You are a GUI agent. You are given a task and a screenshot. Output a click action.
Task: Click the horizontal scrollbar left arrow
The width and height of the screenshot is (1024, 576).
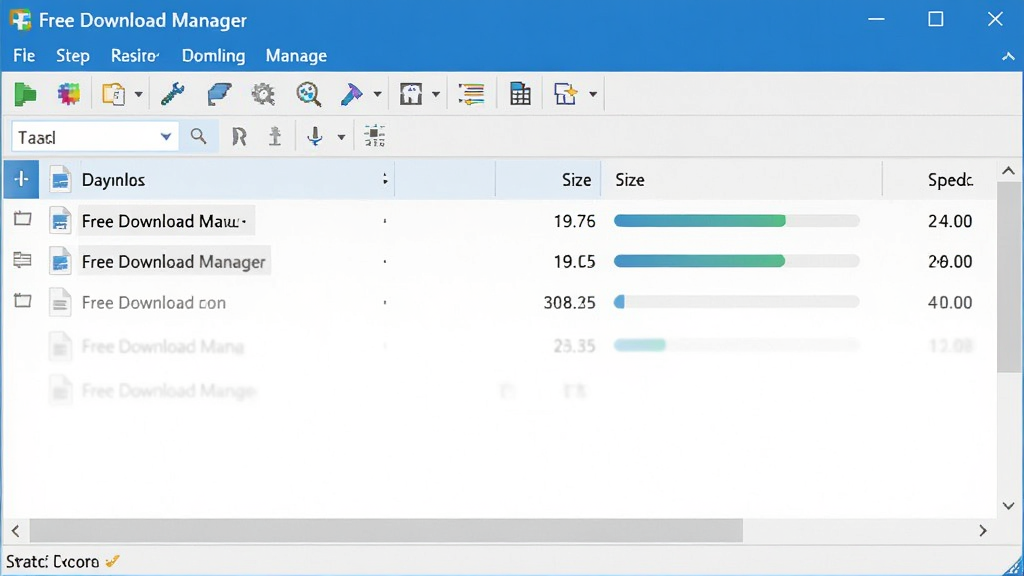(x=16, y=531)
